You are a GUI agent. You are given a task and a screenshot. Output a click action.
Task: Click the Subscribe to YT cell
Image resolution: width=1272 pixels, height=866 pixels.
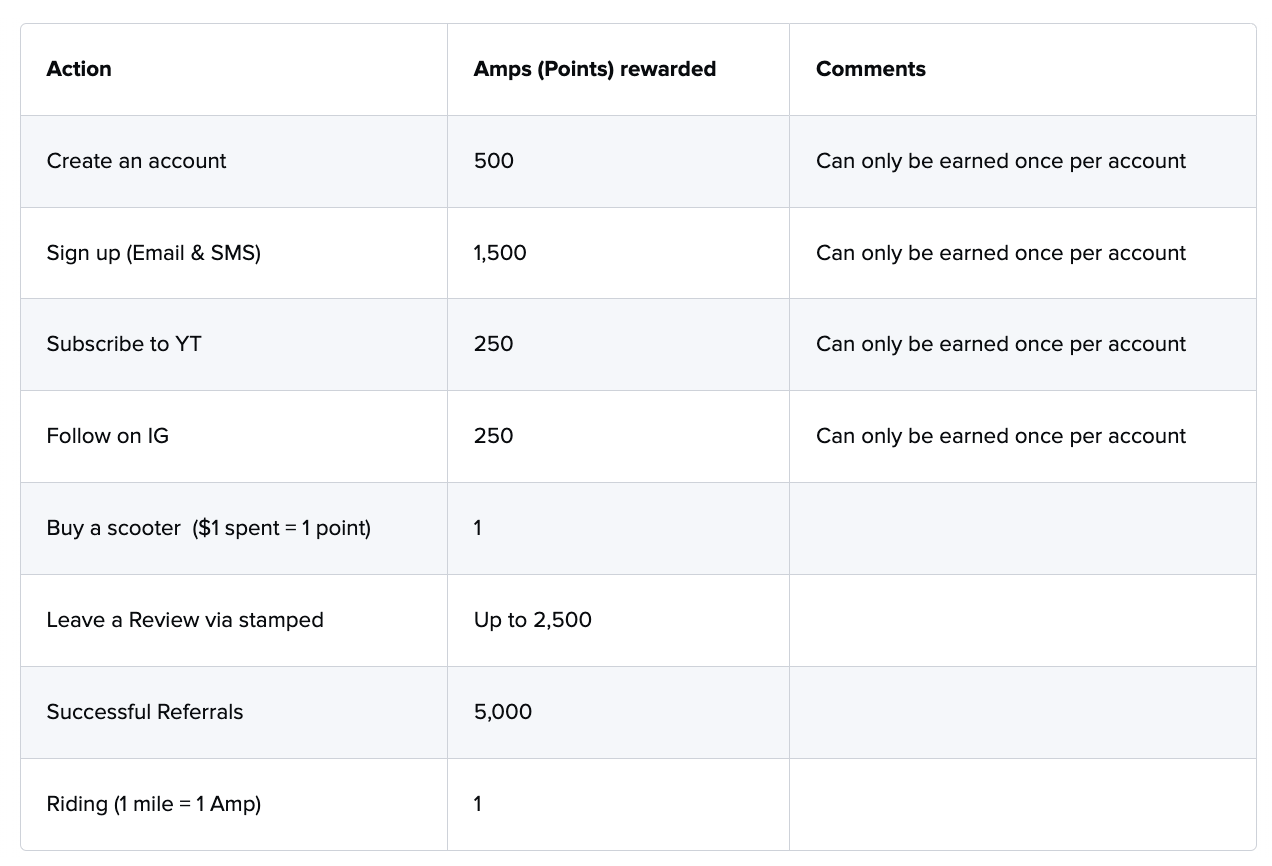pyautogui.click(x=124, y=344)
